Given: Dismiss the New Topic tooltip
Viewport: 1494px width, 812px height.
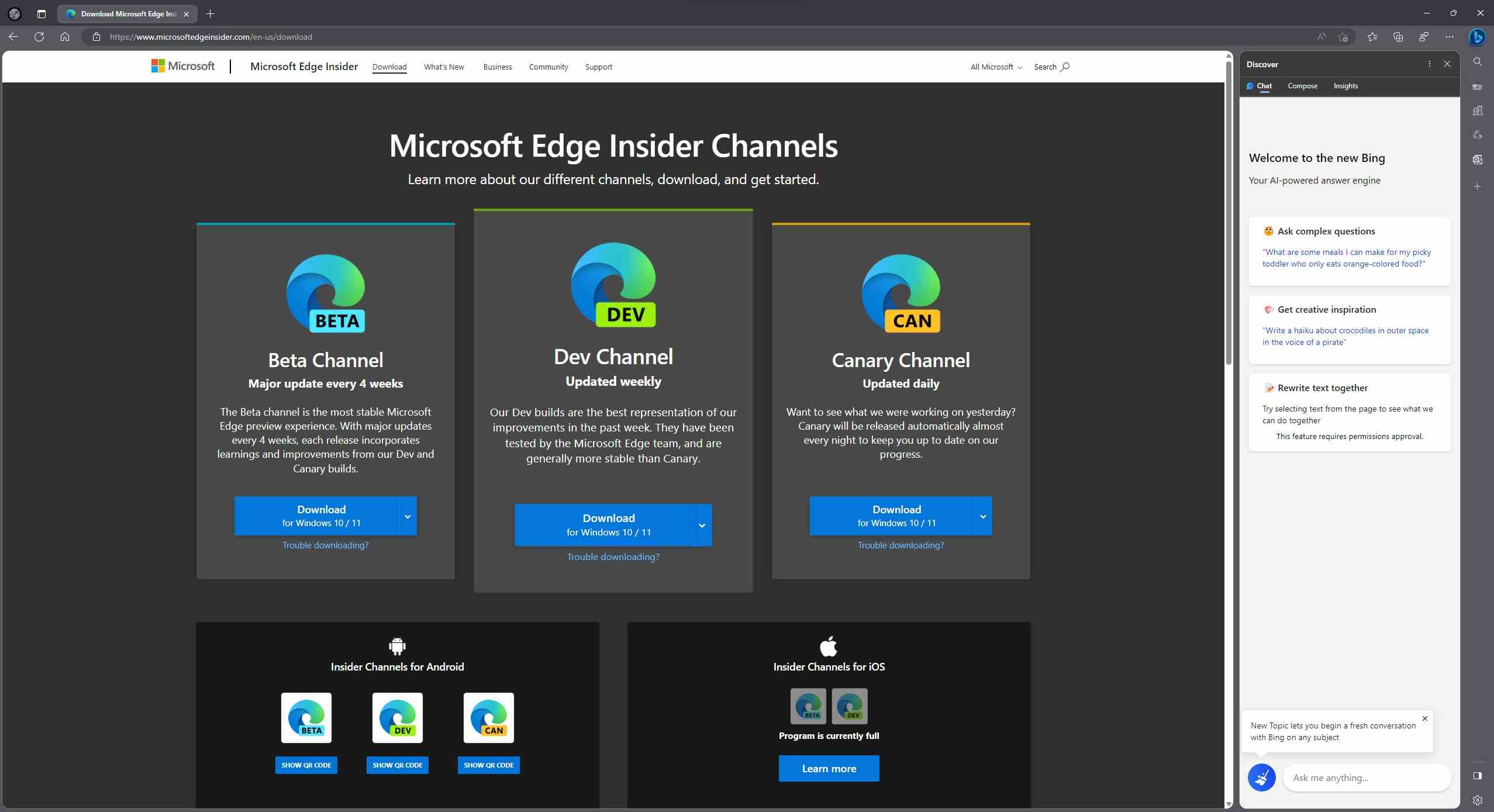Looking at the screenshot, I should [1425, 718].
